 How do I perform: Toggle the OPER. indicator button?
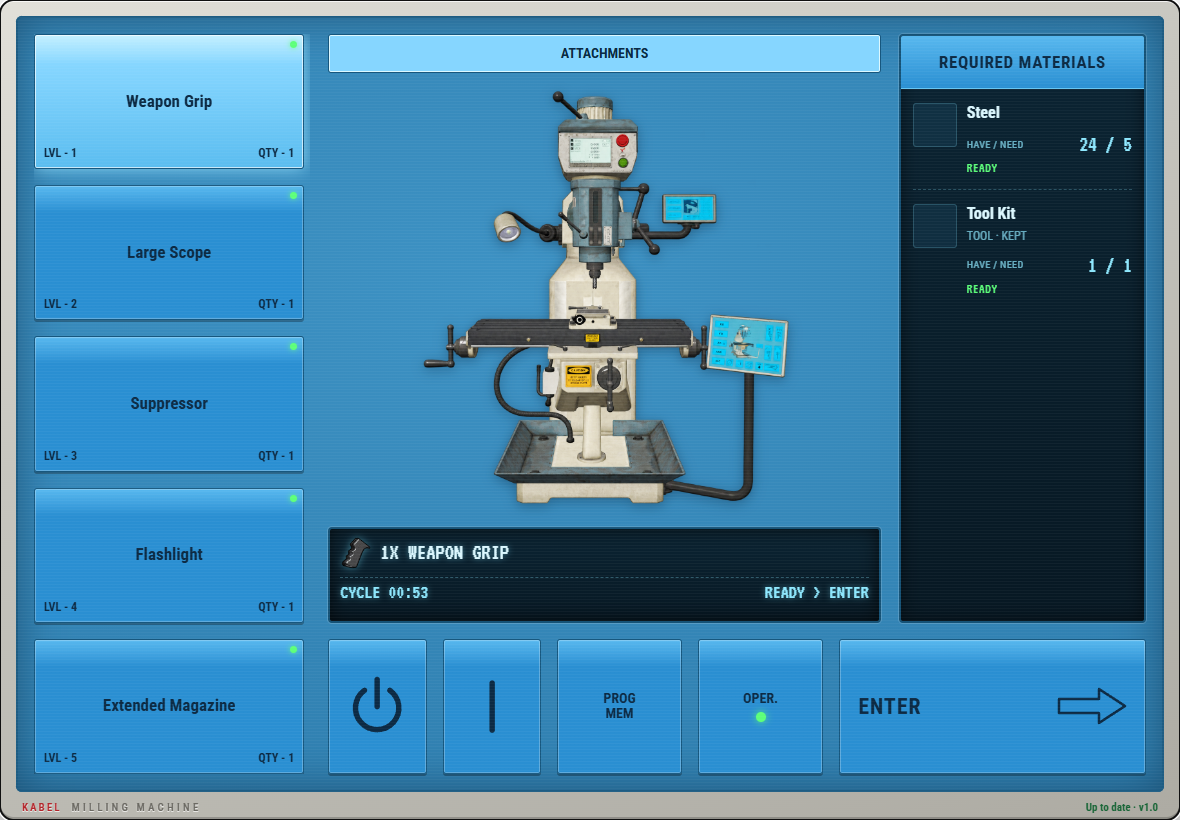tap(760, 706)
